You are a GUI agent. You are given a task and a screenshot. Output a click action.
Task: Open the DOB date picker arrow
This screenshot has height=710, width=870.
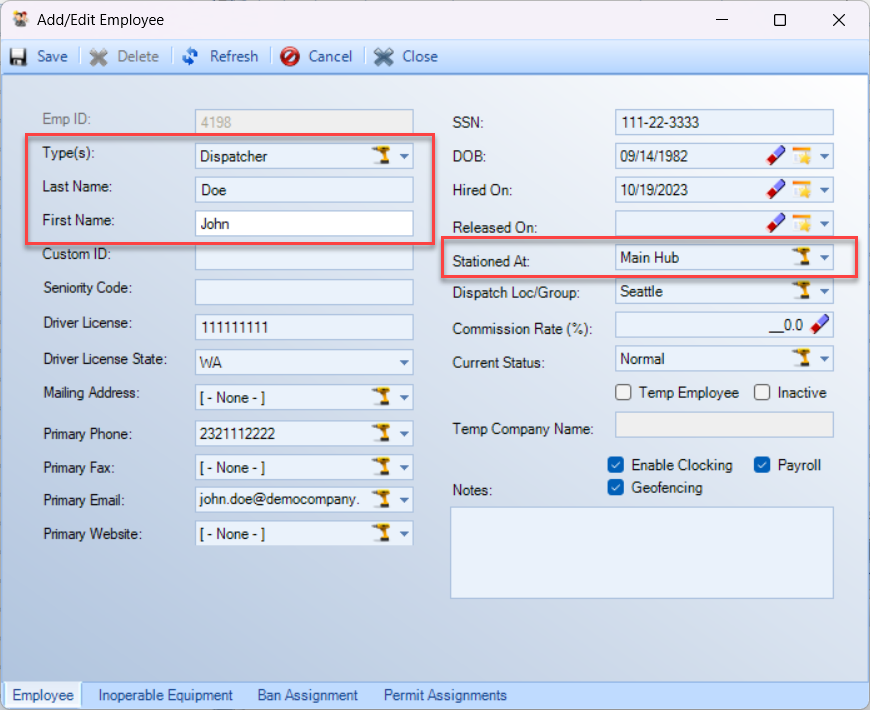[825, 156]
